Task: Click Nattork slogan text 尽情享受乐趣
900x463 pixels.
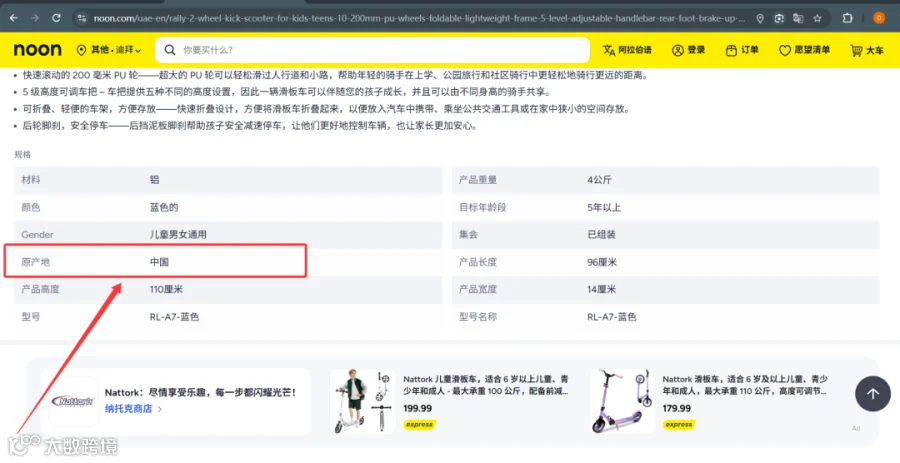Action: pyautogui.click(x=200, y=393)
